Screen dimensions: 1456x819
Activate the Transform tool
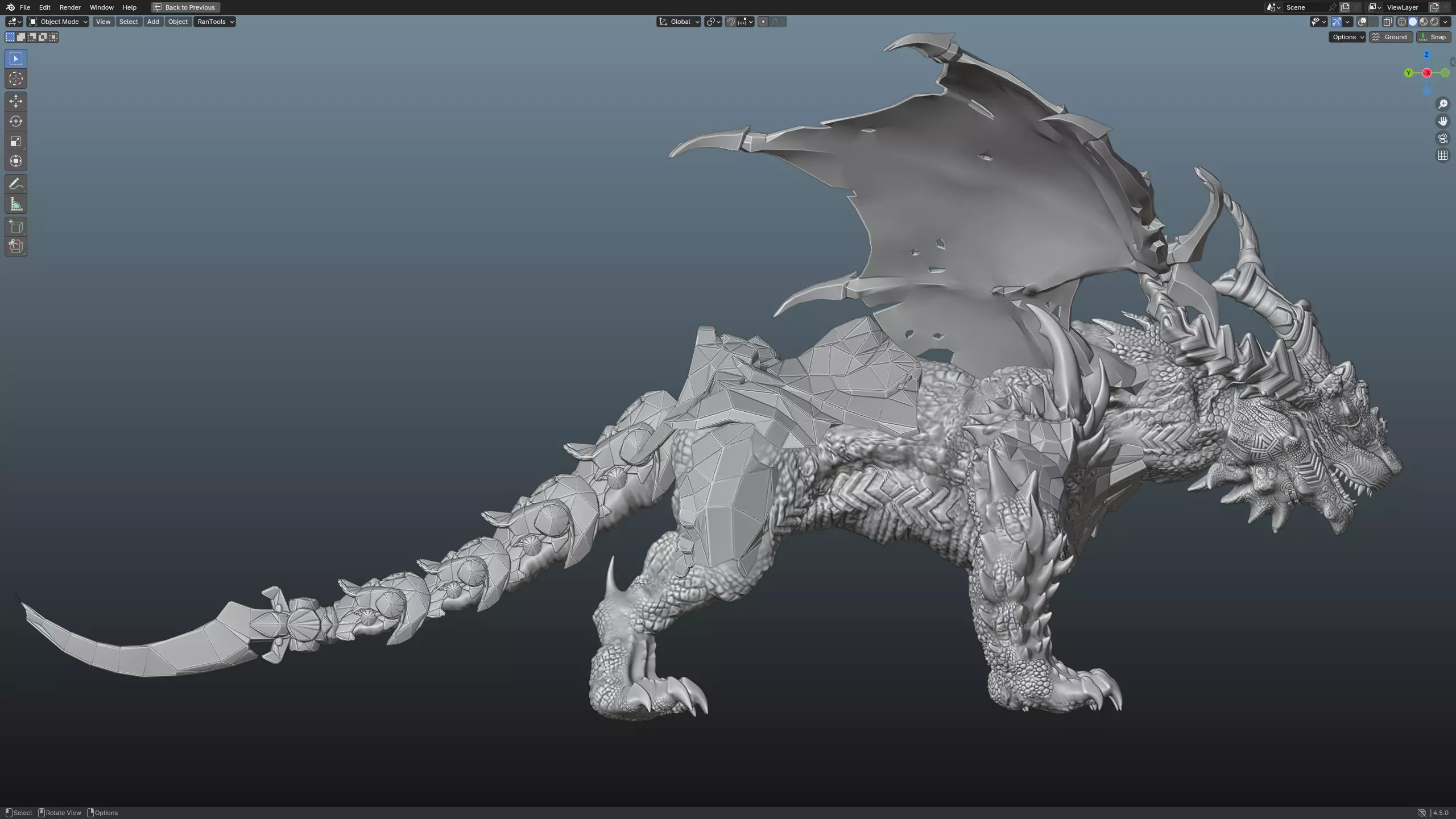tap(16, 161)
